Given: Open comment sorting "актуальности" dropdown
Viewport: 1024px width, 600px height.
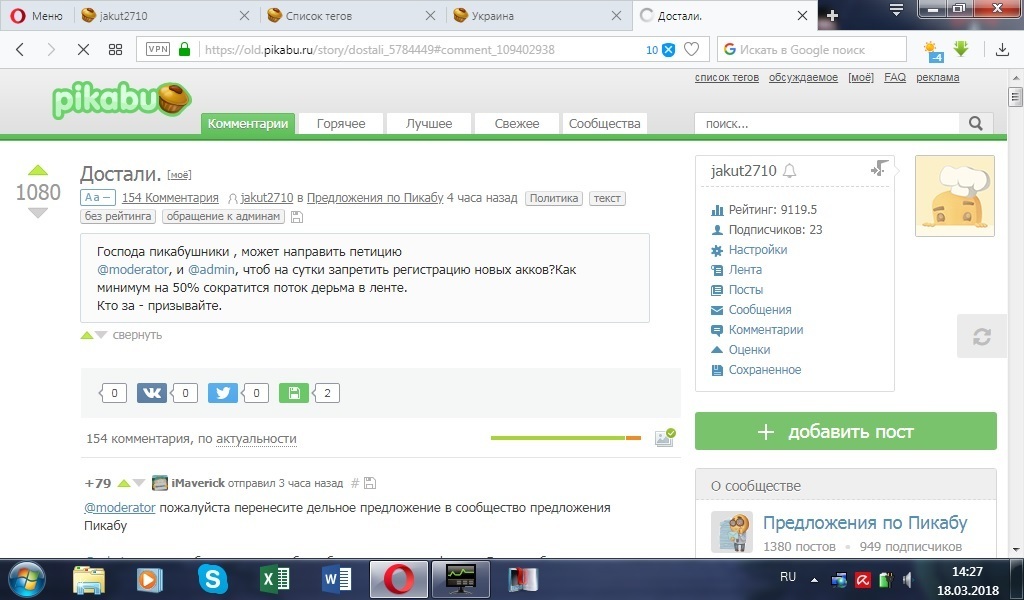Looking at the screenshot, I should tap(256, 439).
